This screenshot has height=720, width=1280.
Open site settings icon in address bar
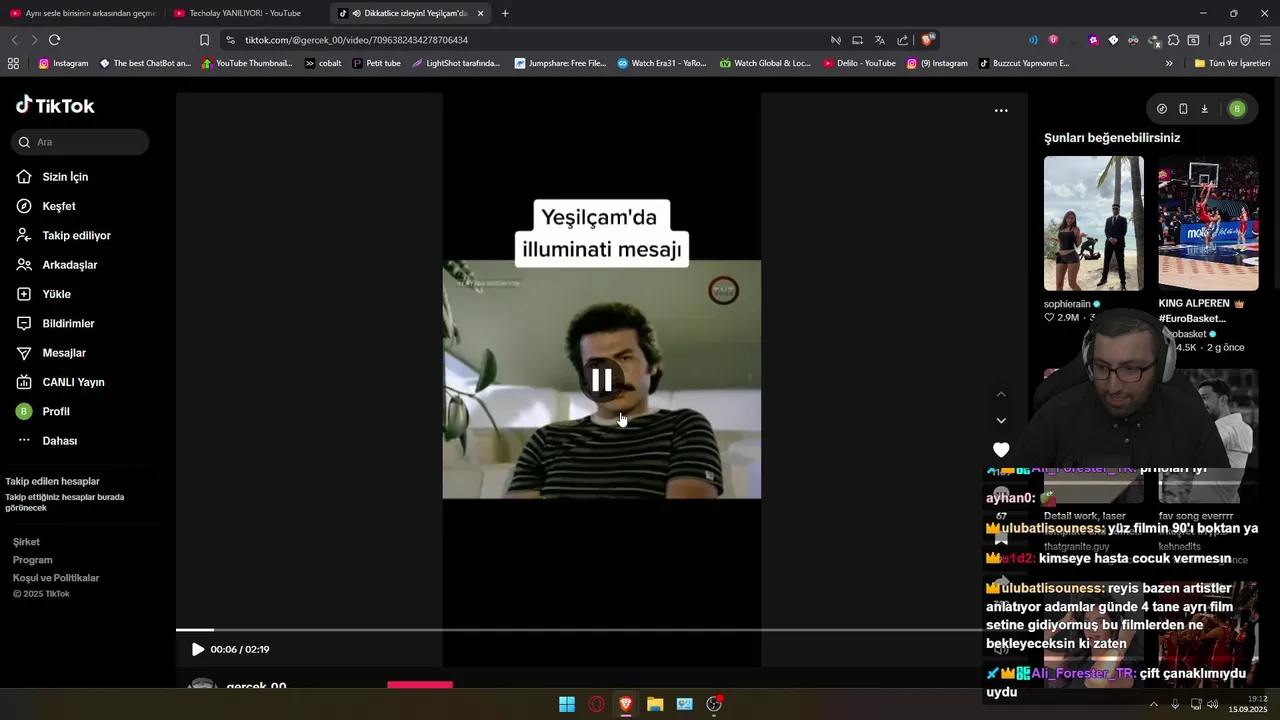point(231,40)
